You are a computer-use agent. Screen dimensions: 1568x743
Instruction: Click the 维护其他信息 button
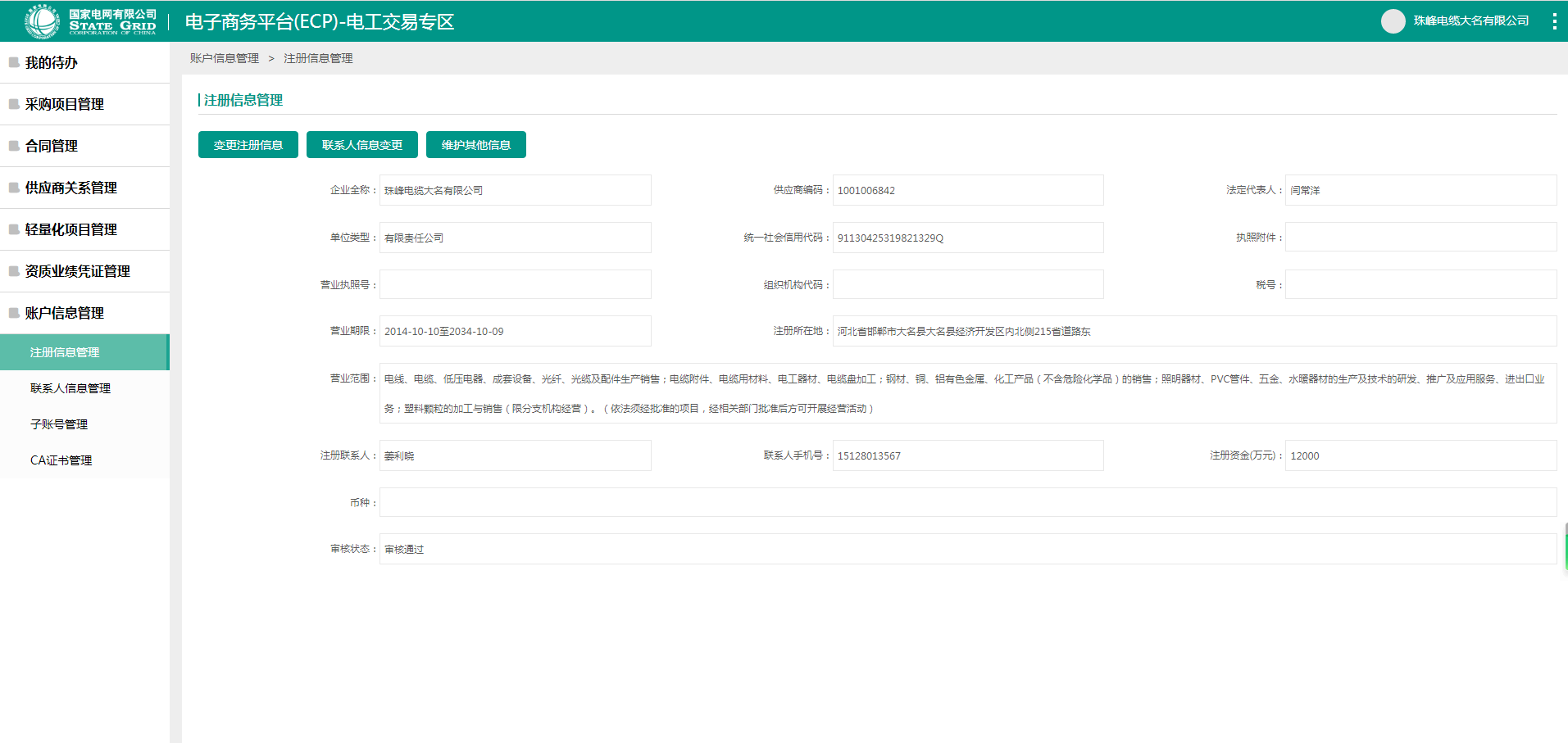coord(475,145)
